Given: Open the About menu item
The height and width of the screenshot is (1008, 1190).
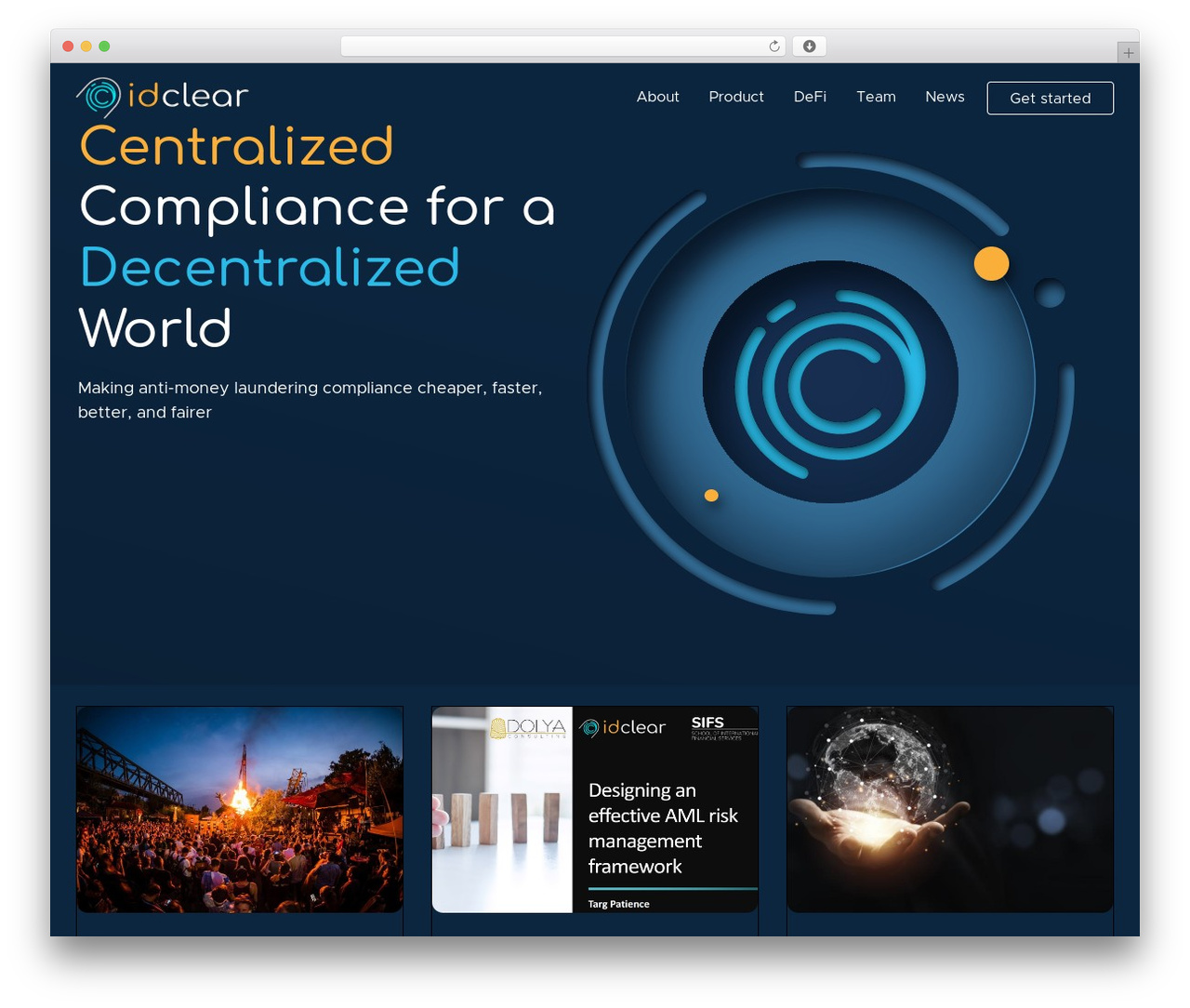Looking at the screenshot, I should click(x=657, y=97).
